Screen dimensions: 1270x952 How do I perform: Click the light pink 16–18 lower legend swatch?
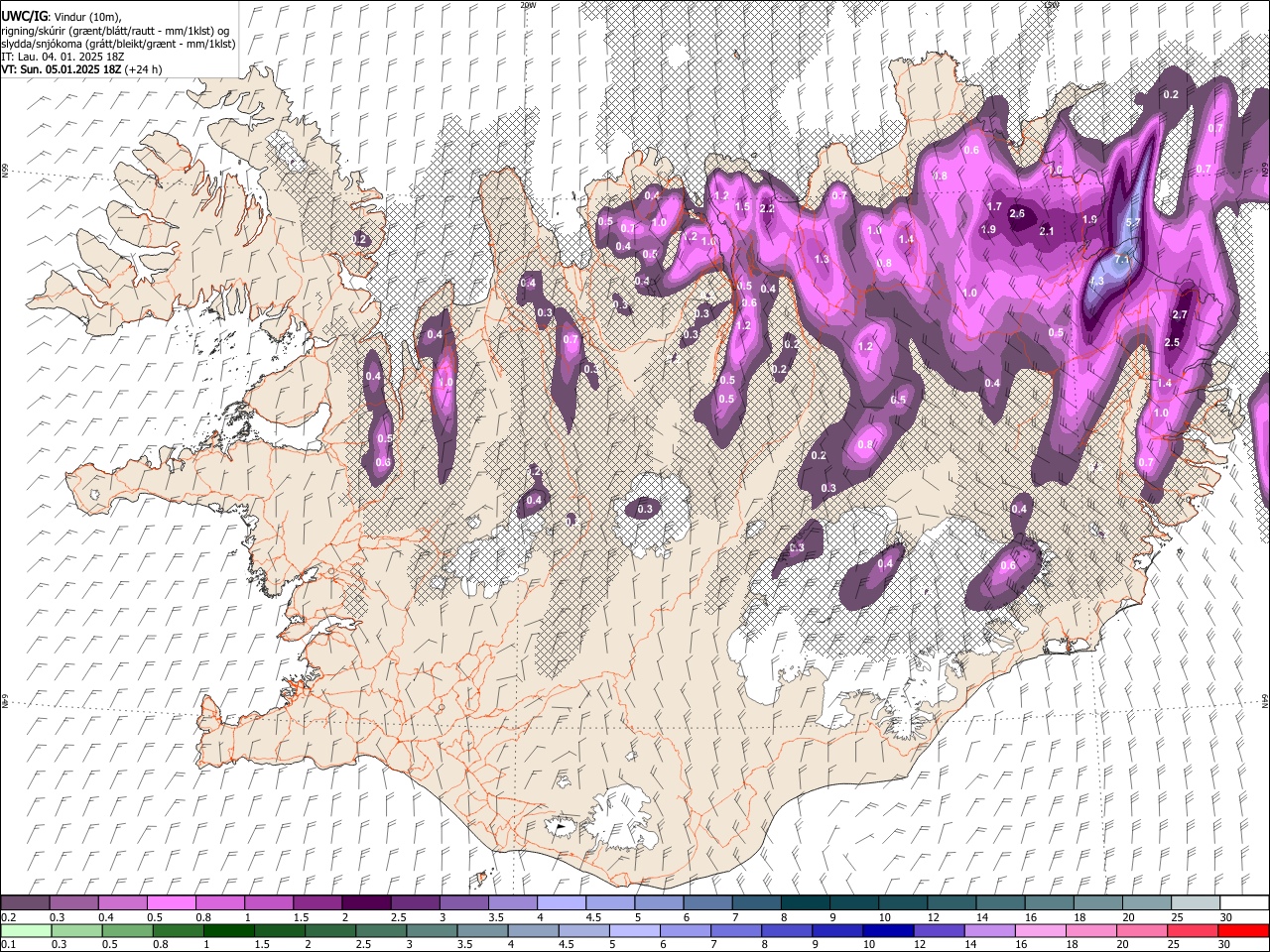tap(1041, 931)
